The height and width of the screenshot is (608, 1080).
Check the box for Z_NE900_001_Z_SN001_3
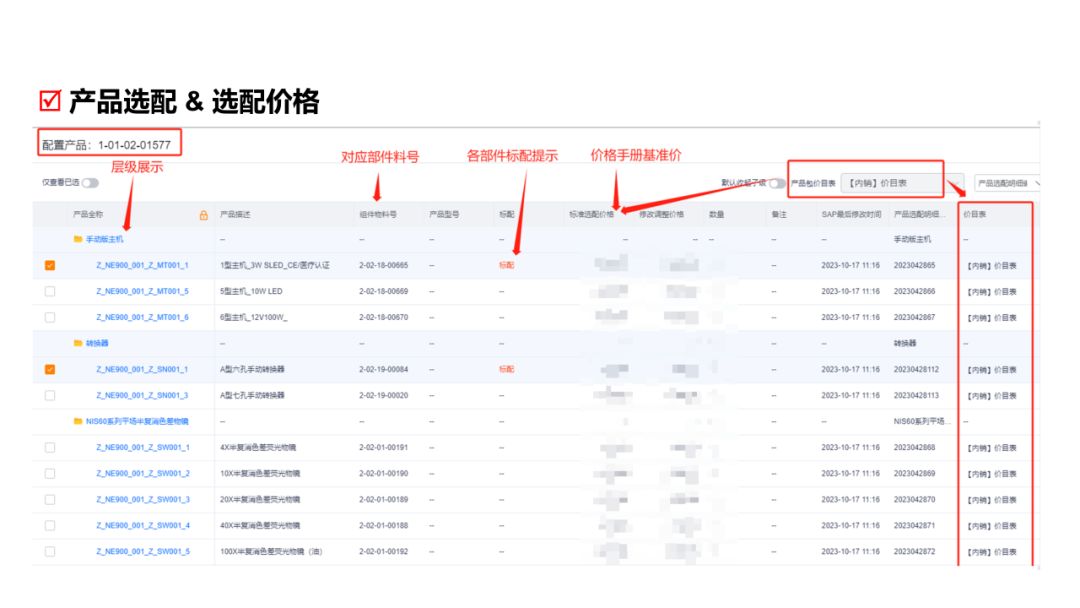coord(50,395)
